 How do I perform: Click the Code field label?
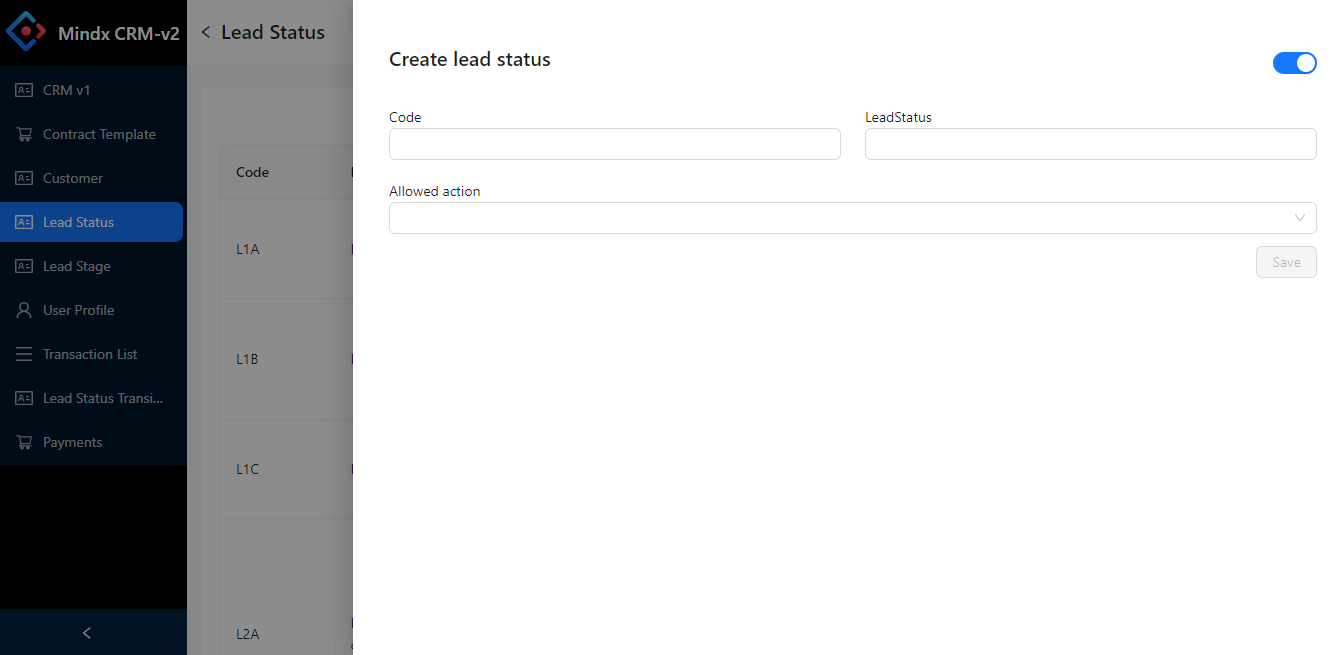coord(405,117)
